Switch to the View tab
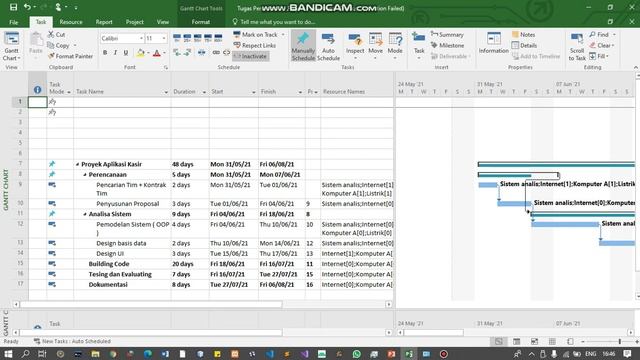The image size is (640, 360). [x=162, y=22]
